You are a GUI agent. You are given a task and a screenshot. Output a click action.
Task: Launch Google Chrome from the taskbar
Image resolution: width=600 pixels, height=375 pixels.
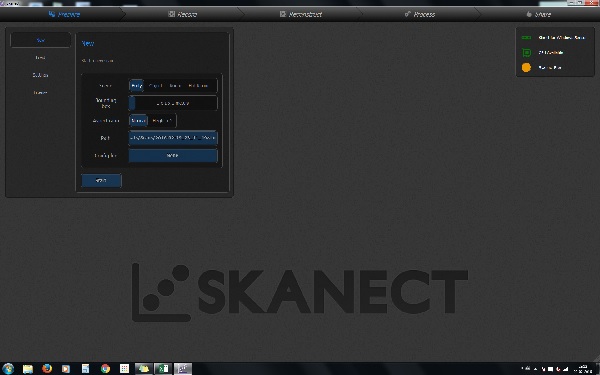click(105, 368)
